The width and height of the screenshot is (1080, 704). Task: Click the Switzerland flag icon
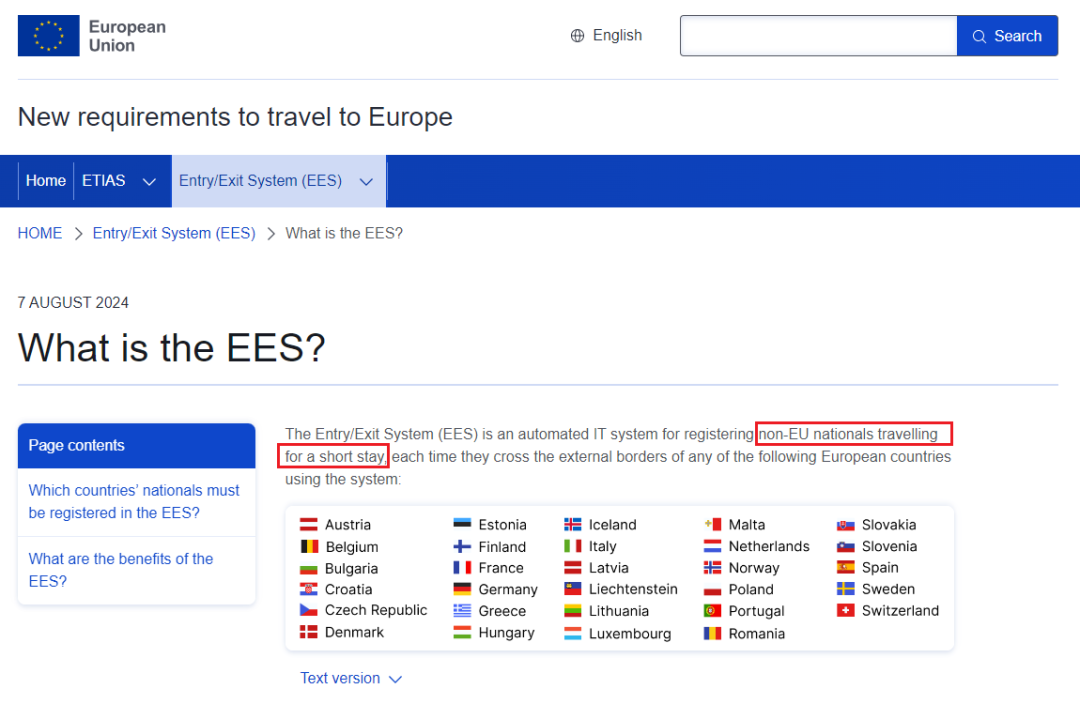coord(846,611)
